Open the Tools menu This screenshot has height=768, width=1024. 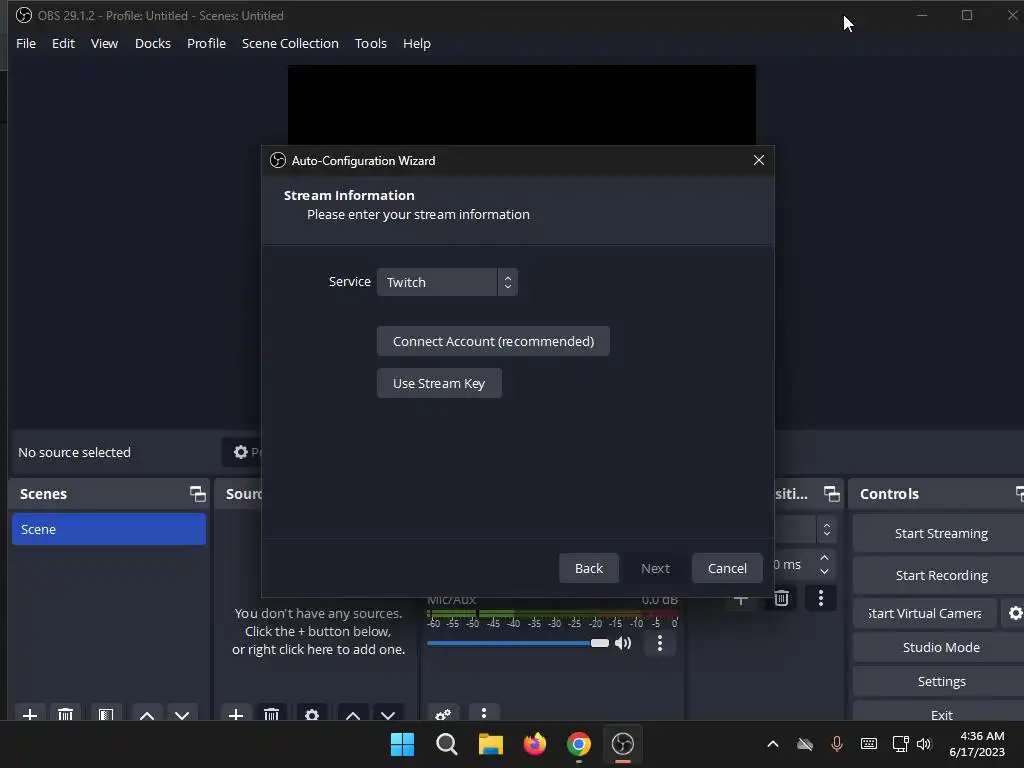coord(371,43)
